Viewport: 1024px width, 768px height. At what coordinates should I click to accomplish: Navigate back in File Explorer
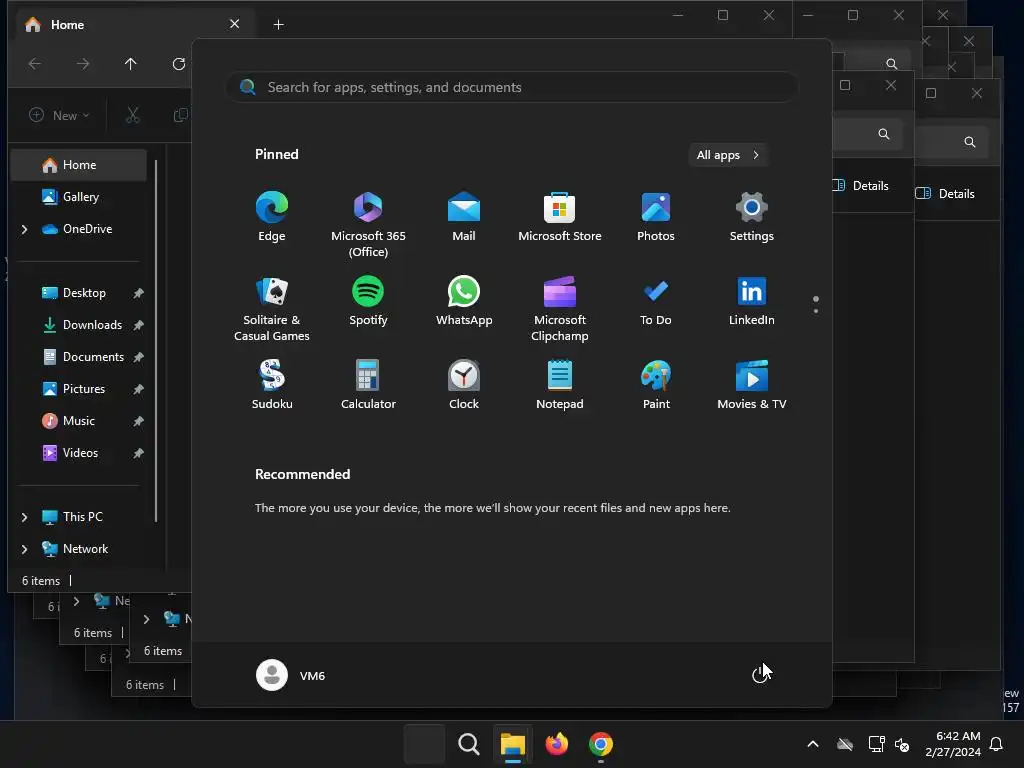(x=35, y=63)
